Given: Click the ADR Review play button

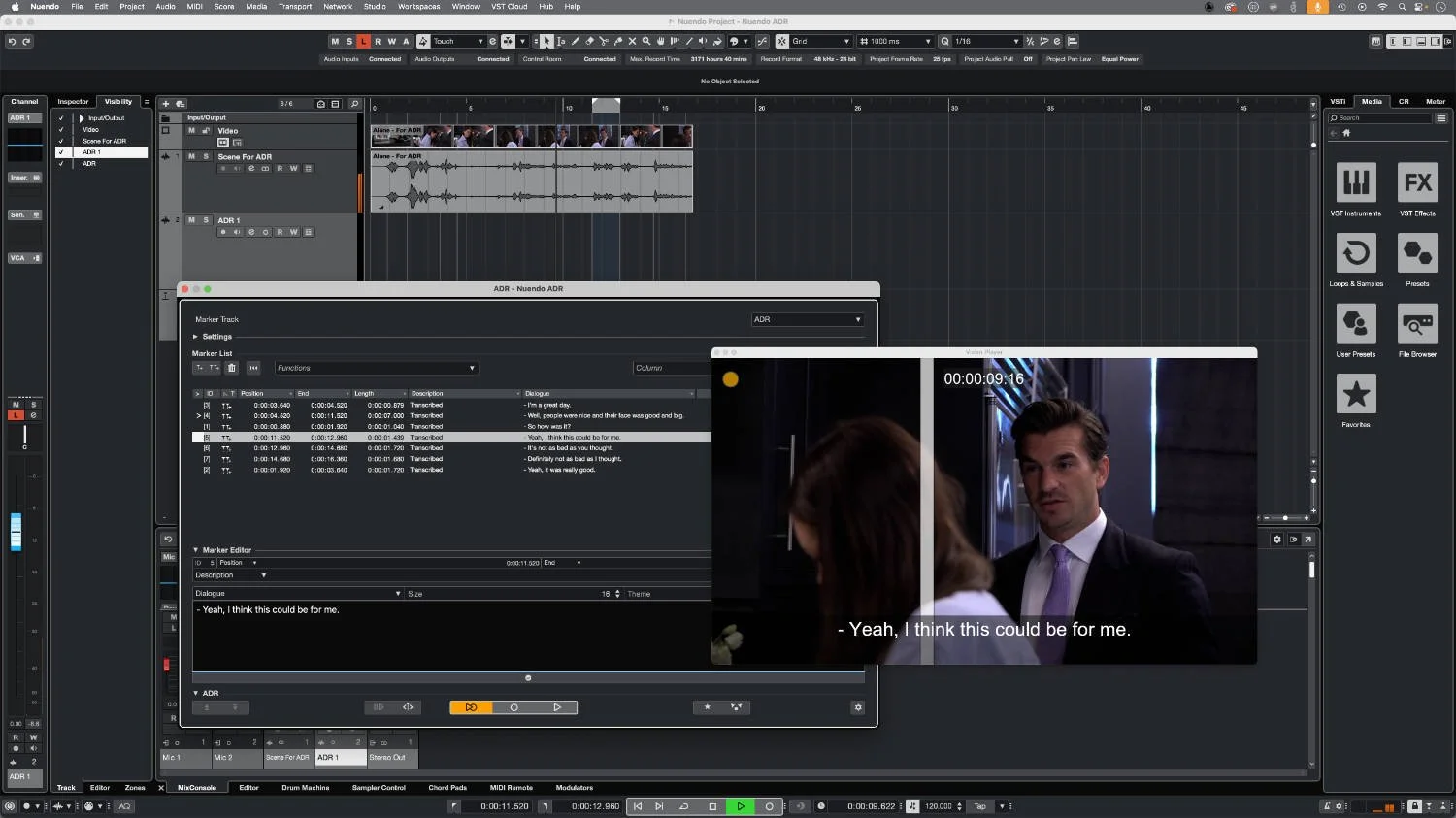Looking at the screenshot, I should (556, 707).
